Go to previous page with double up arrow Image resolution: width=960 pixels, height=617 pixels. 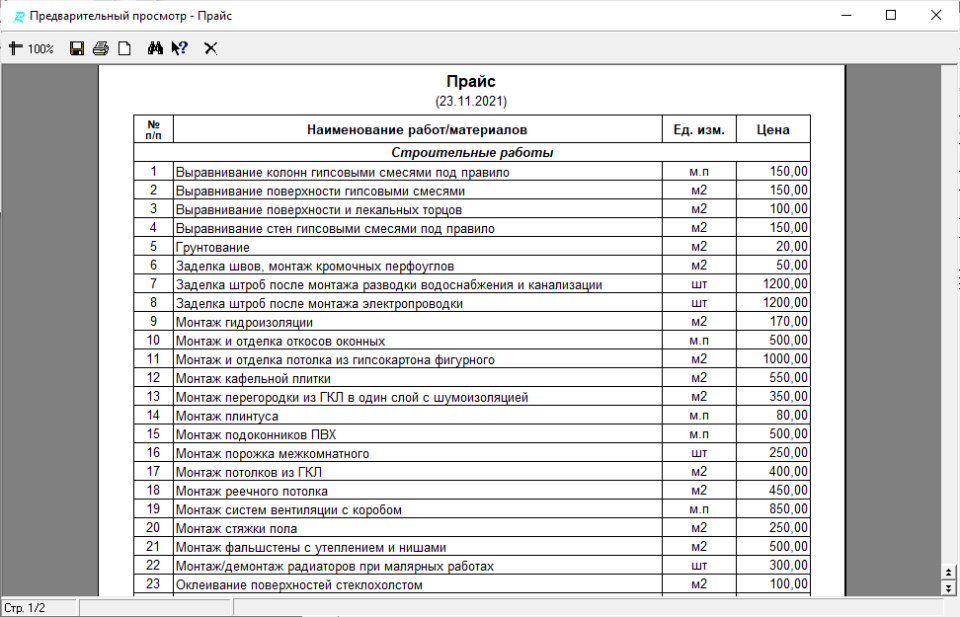coord(950,571)
